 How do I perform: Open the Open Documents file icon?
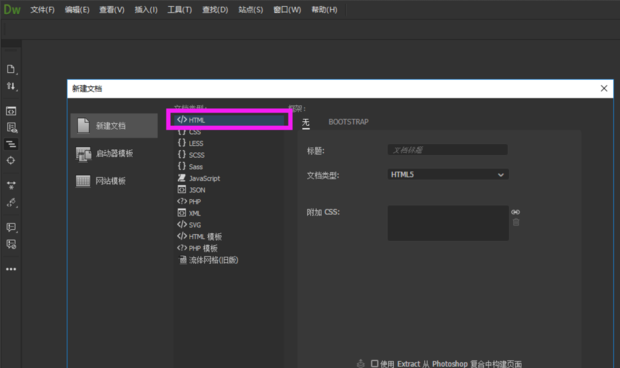coord(11,69)
